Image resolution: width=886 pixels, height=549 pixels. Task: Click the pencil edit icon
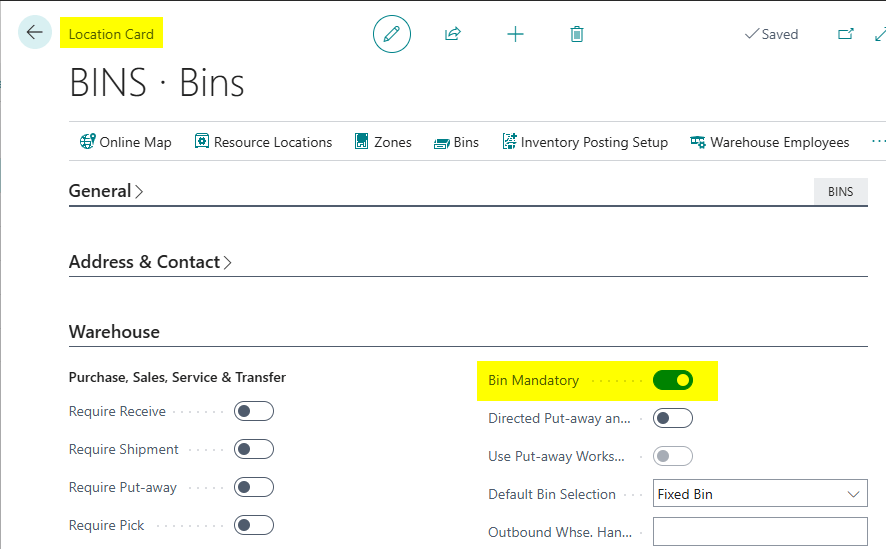click(392, 34)
